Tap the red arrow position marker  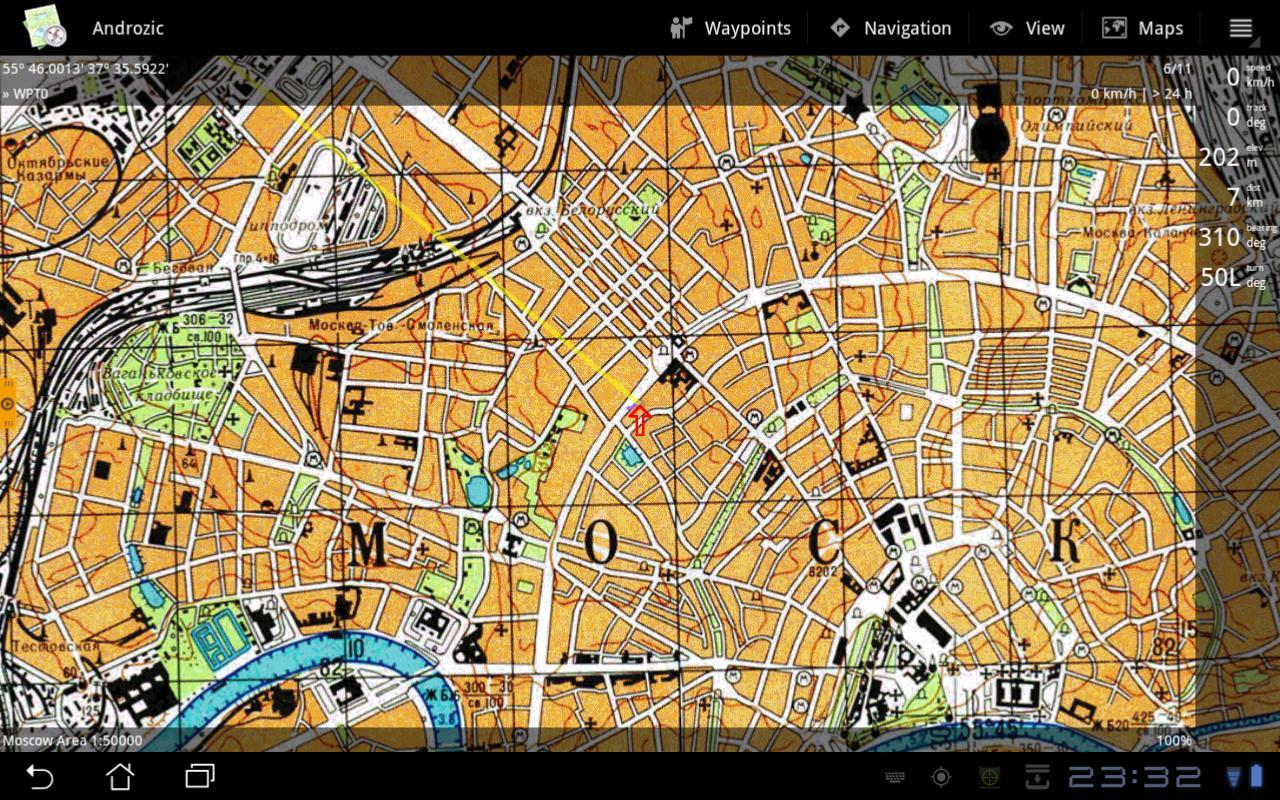[x=640, y=420]
